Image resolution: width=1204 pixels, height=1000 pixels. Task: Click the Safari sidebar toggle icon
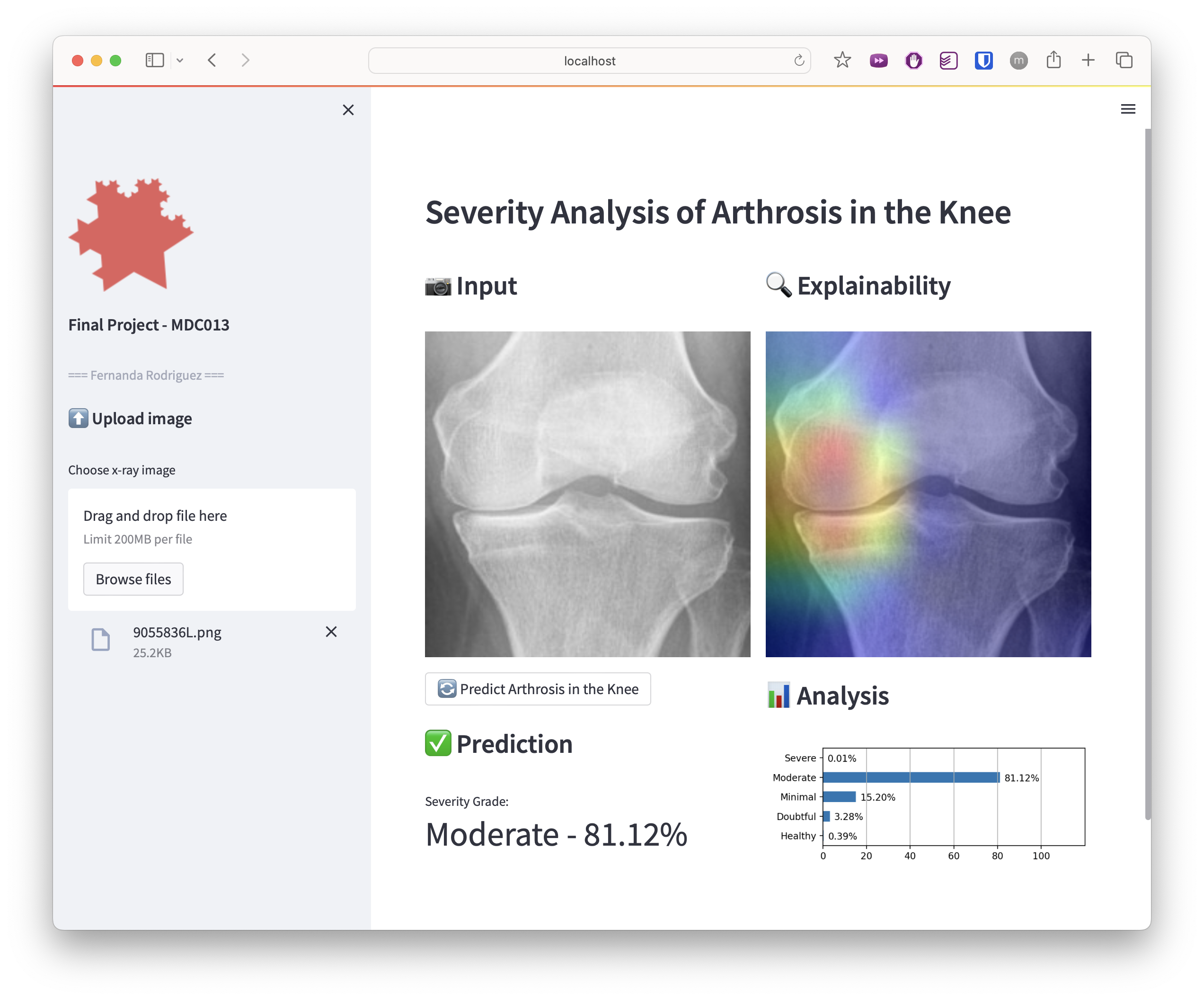[155, 60]
